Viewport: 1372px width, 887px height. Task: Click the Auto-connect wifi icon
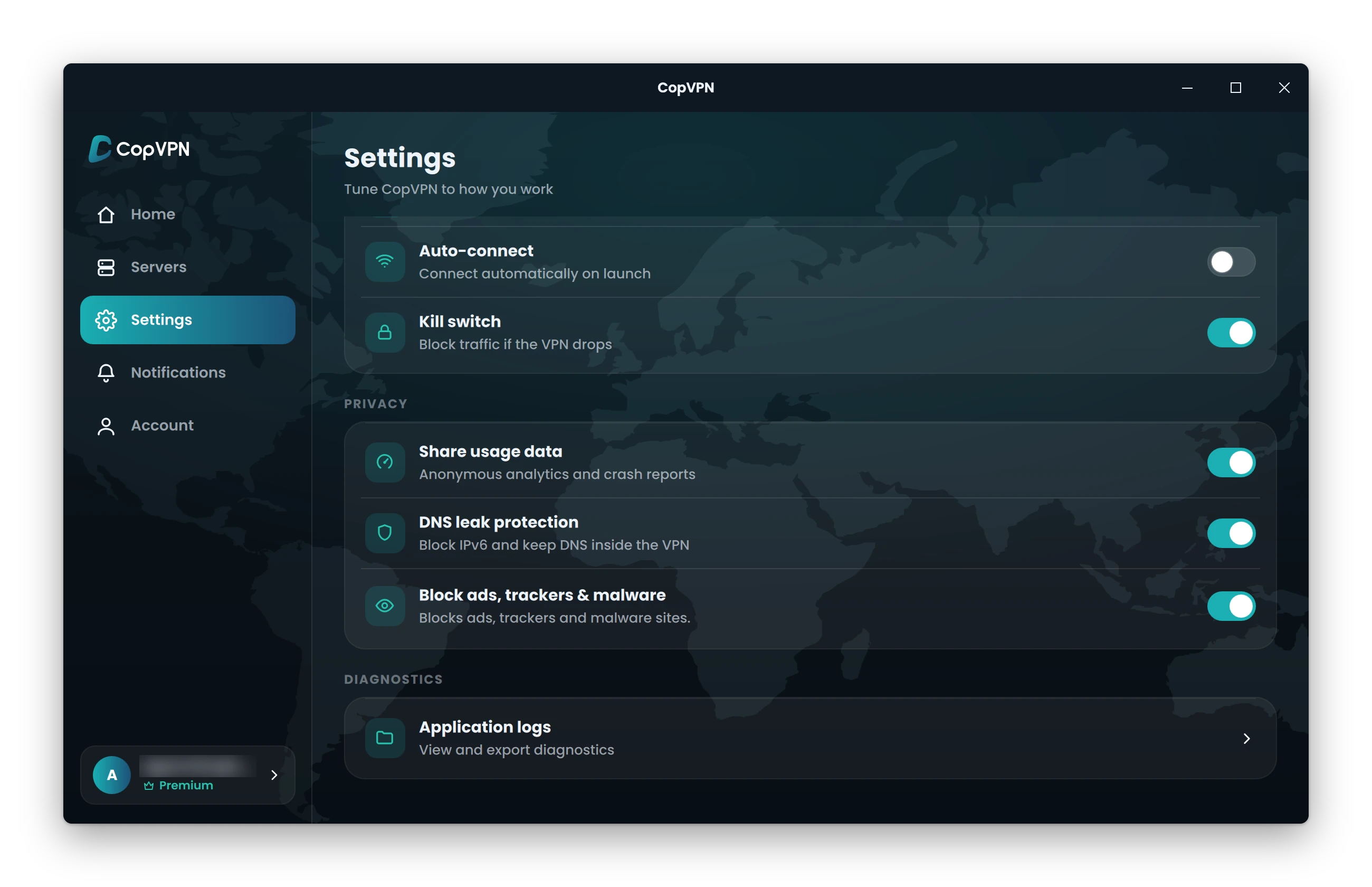click(385, 262)
